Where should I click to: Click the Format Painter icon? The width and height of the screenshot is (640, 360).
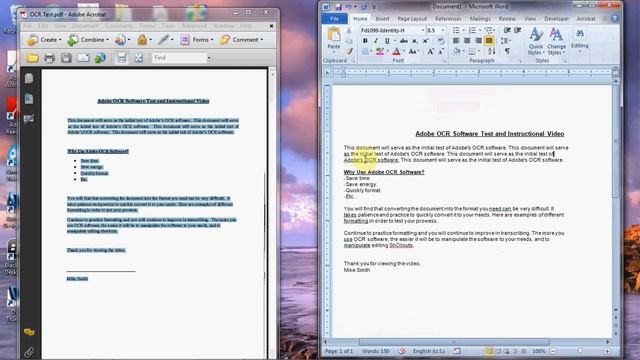point(349,51)
